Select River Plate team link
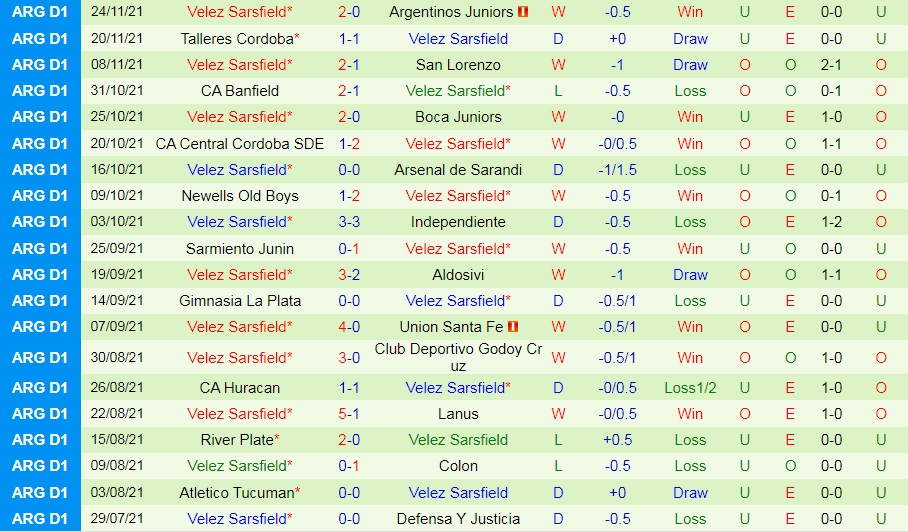Image resolution: width=908 pixels, height=532 pixels. pyautogui.click(x=237, y=440)
